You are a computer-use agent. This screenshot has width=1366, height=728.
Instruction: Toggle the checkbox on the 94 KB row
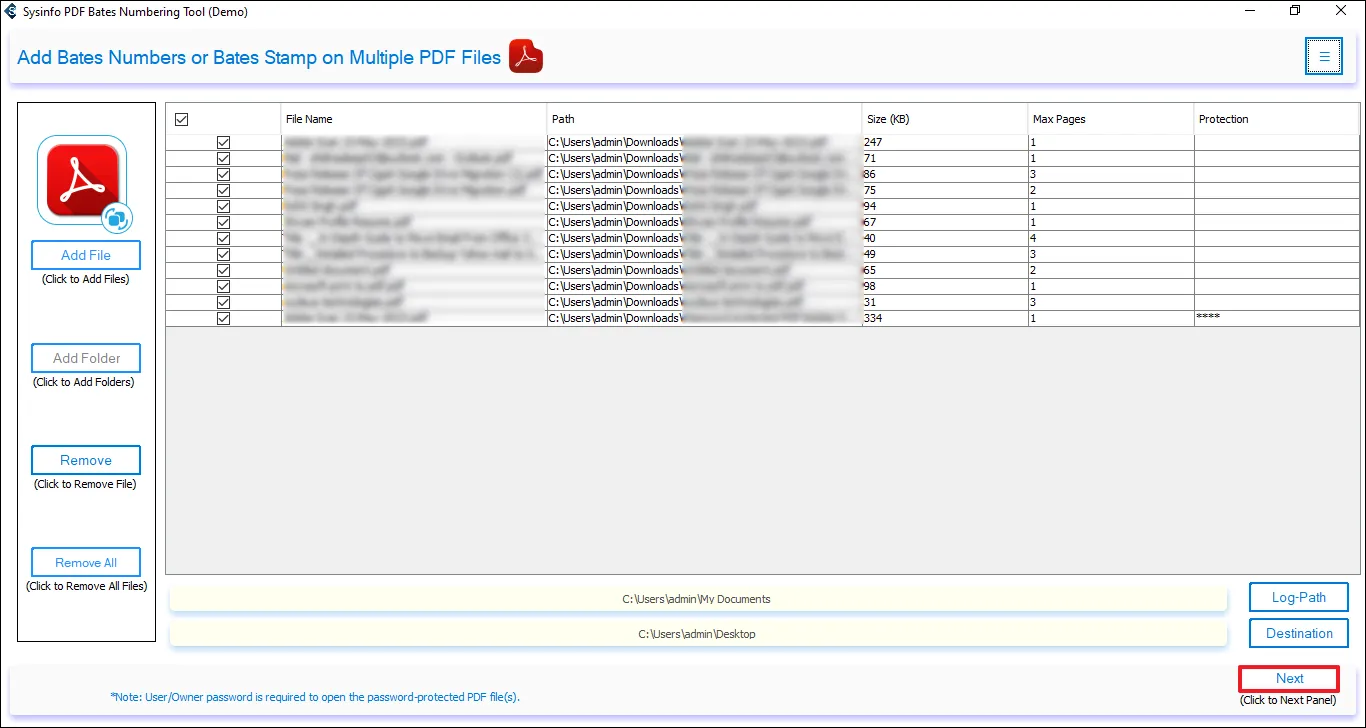[x=223, y=207]
